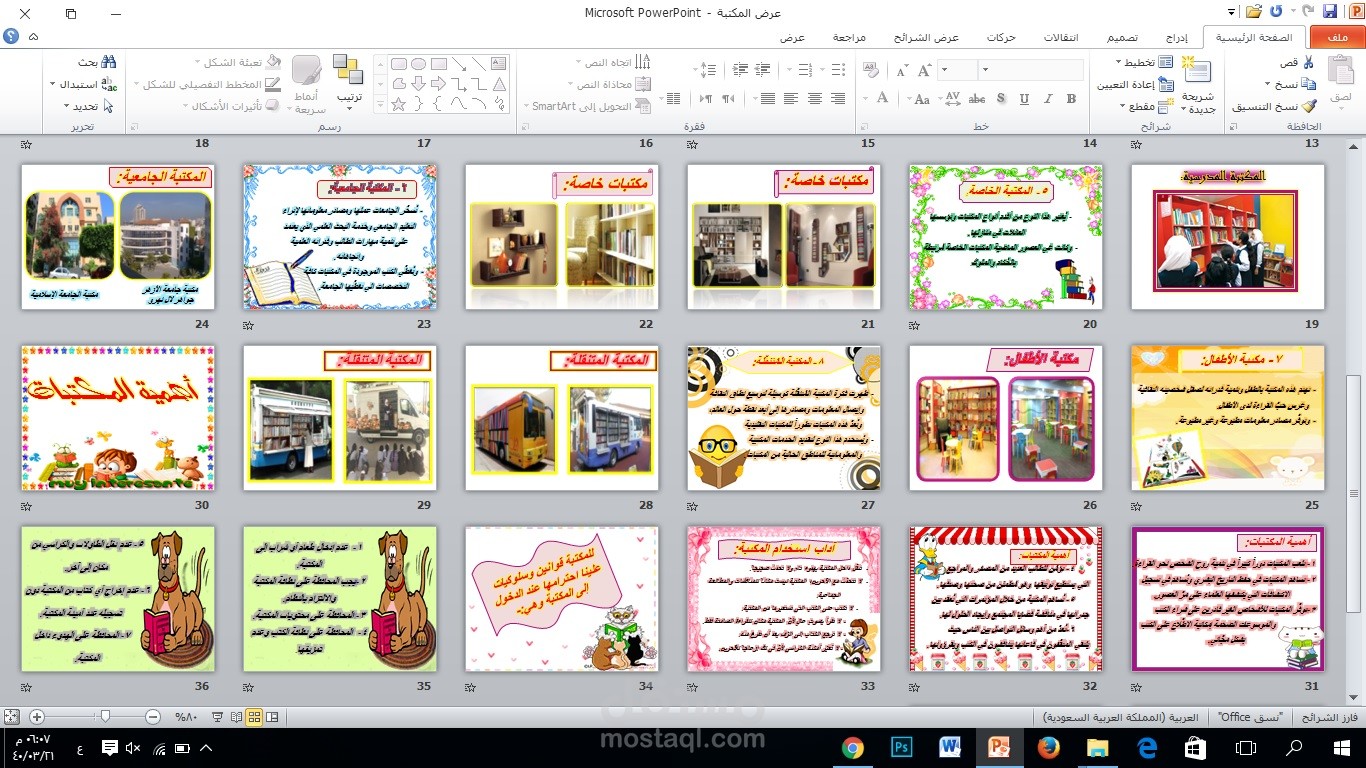Open Firefox from the taskbar
The width and height of the screenshot is (1366, 768).
click(x=1048, y=748)
